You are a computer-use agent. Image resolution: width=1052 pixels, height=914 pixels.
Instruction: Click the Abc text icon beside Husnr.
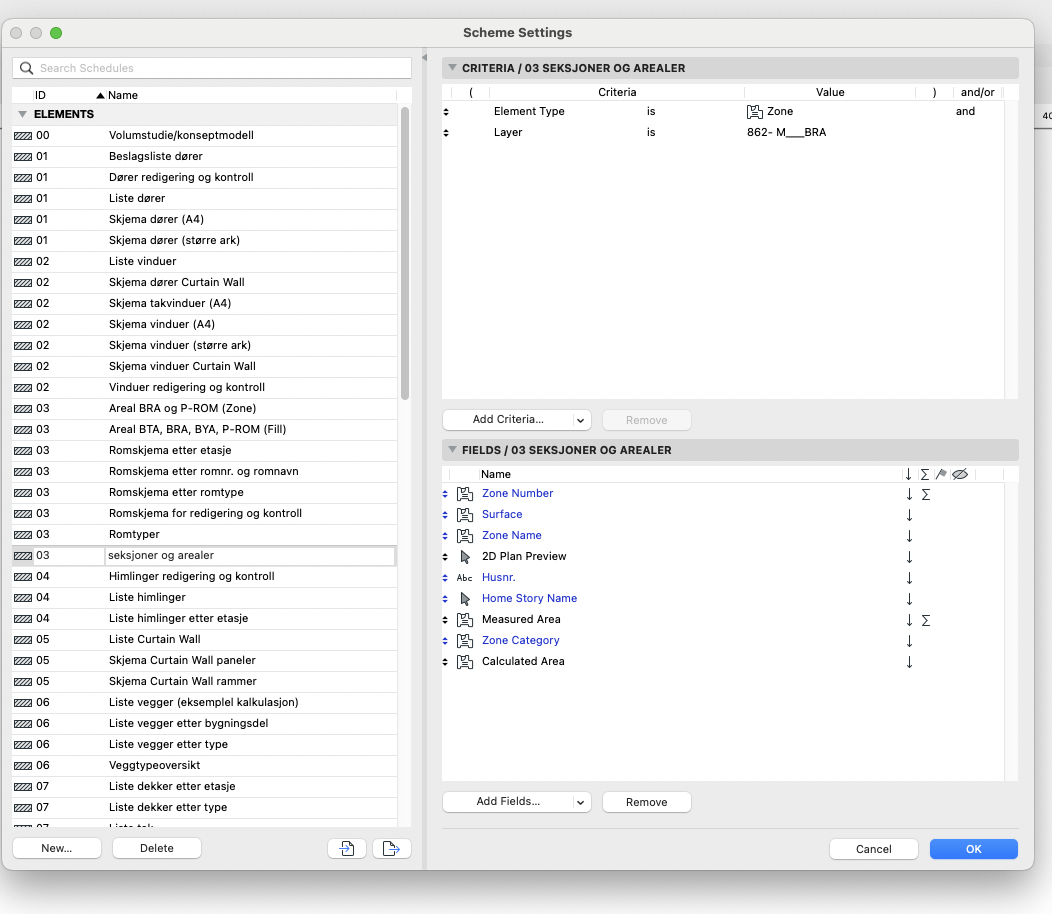[x=464, y=577]
